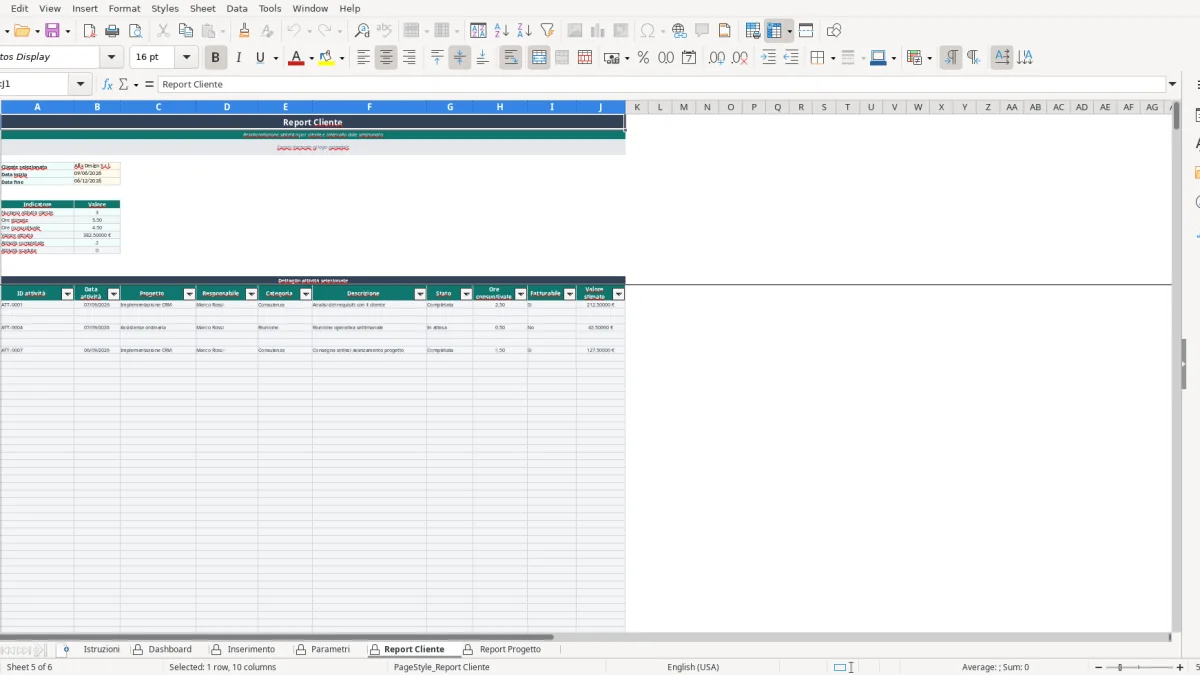The image size is (1200, 675).
Task: Decrease indent
Action: (791, 58)
